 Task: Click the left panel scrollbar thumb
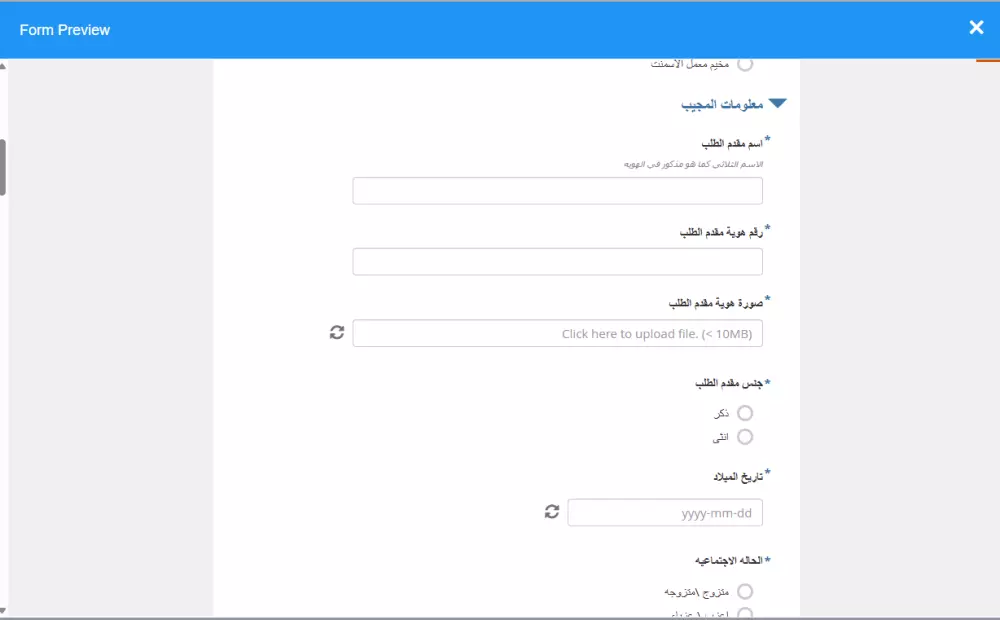click(x=3, y=167)
